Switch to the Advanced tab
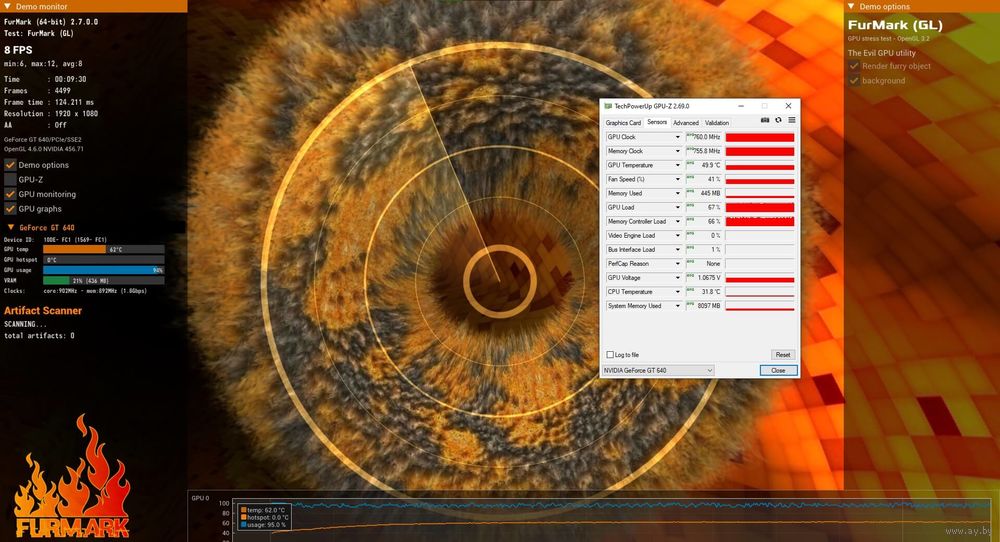This screenshot has width=1000, height=542. (x=686, y=123)
